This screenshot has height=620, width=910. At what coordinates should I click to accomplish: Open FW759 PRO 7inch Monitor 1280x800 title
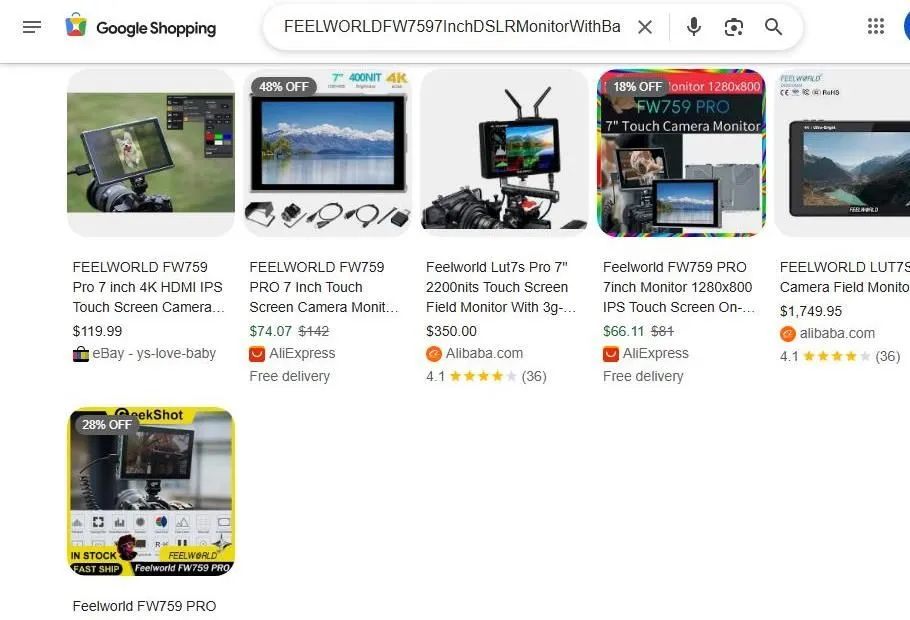[x=679, y=287]
